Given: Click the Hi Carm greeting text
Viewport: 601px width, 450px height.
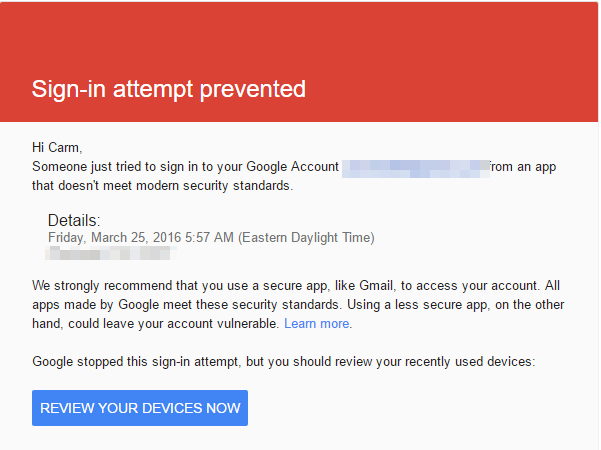Looking at the screenshot, I should 57,147.
